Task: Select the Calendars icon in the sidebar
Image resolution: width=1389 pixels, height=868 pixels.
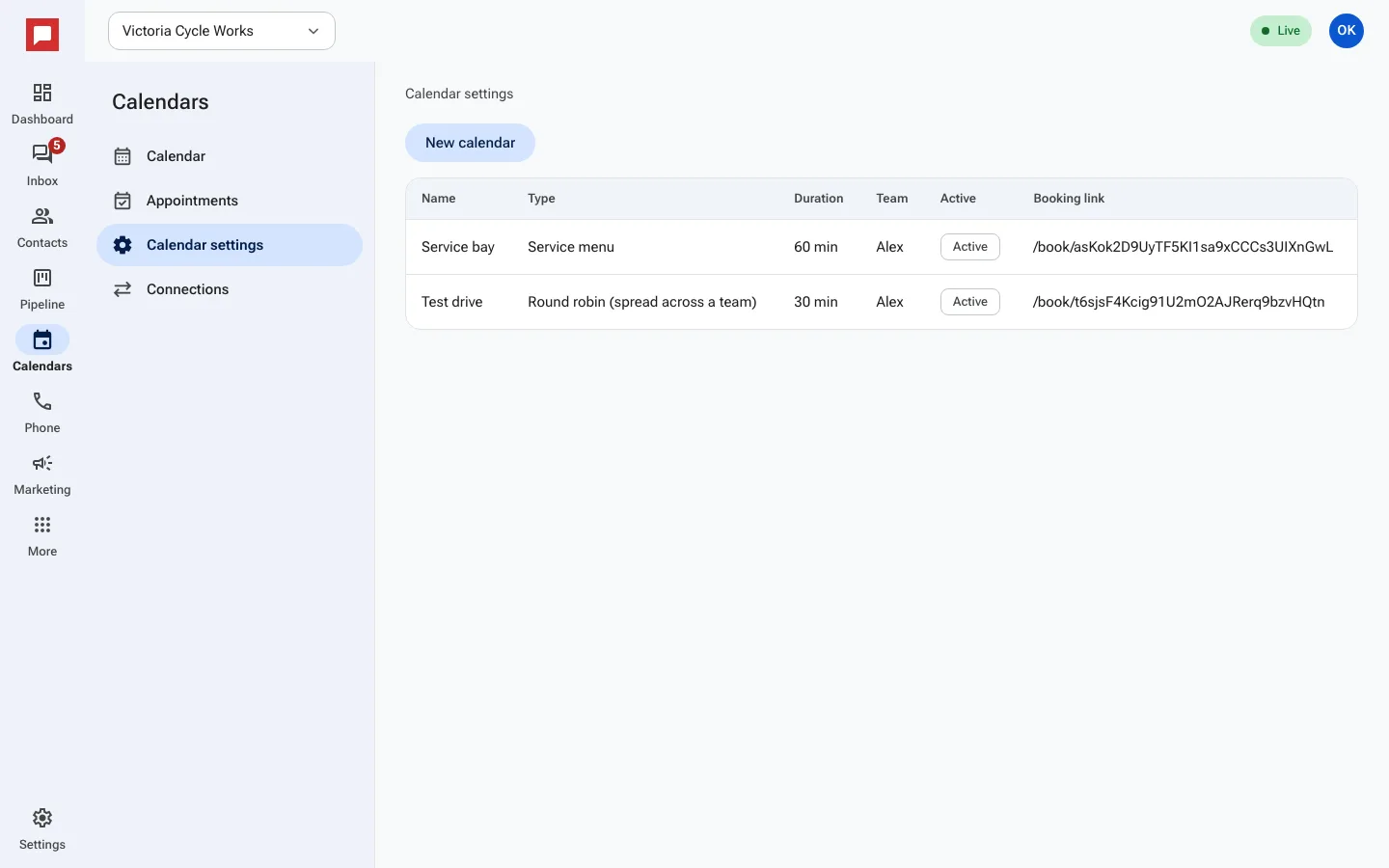Action: [x=42, y=351]
